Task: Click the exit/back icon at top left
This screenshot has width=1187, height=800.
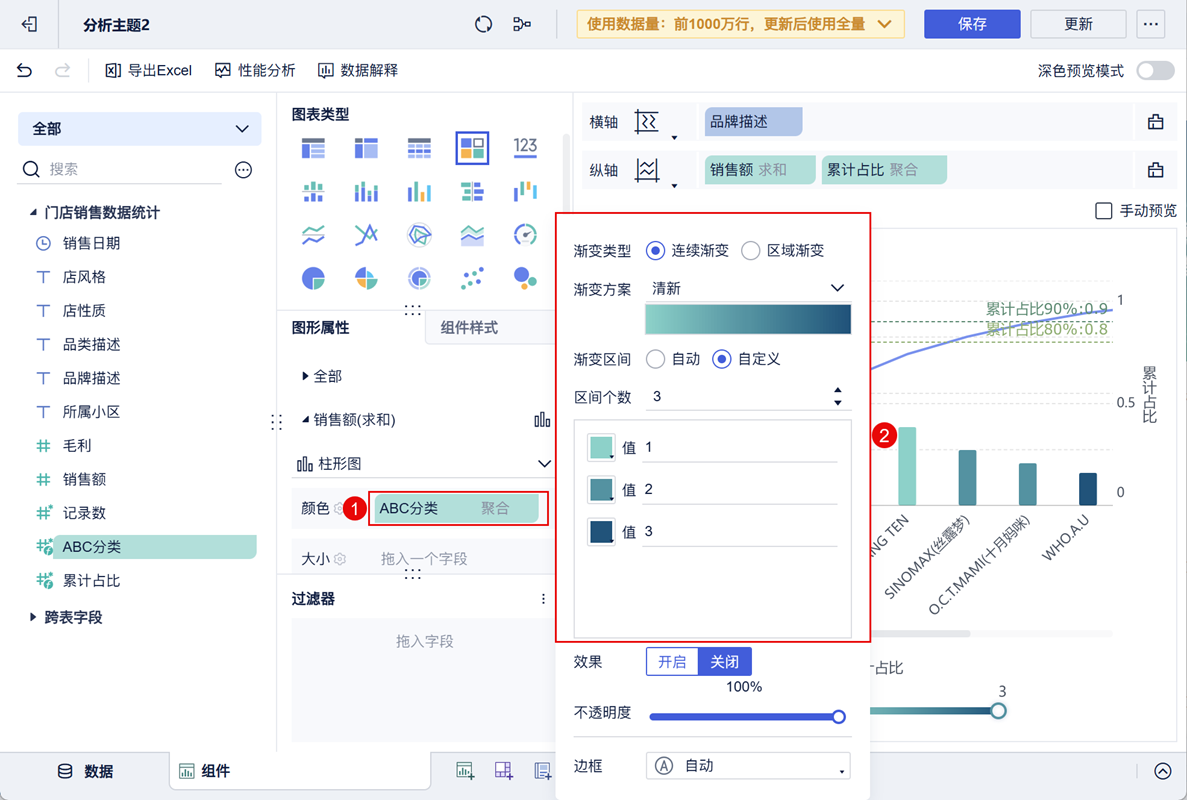Action: 30,25
